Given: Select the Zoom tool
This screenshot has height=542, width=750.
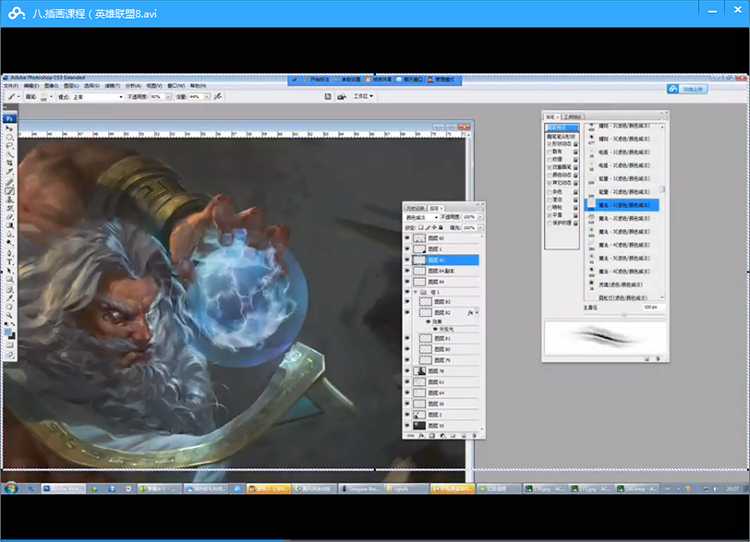Looking at the screenshot, I should click(x=9, y=316).
